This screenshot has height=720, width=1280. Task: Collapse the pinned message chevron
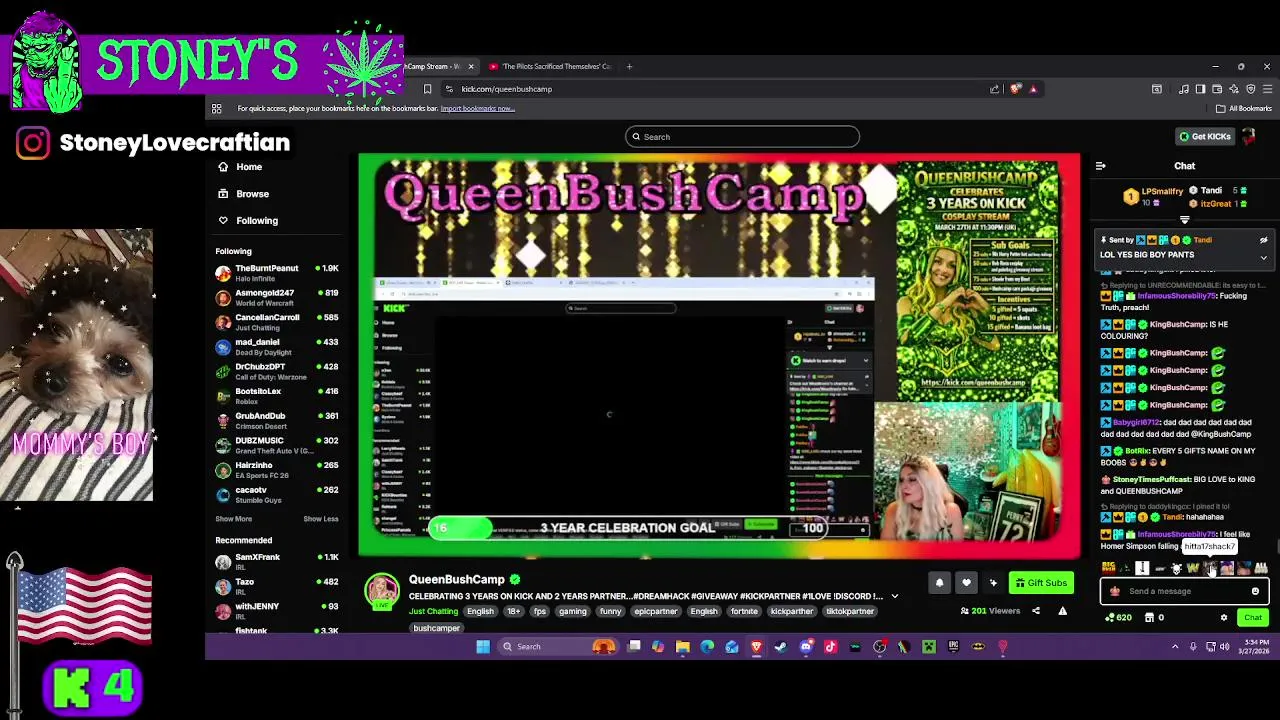(x=1263, y=258)
